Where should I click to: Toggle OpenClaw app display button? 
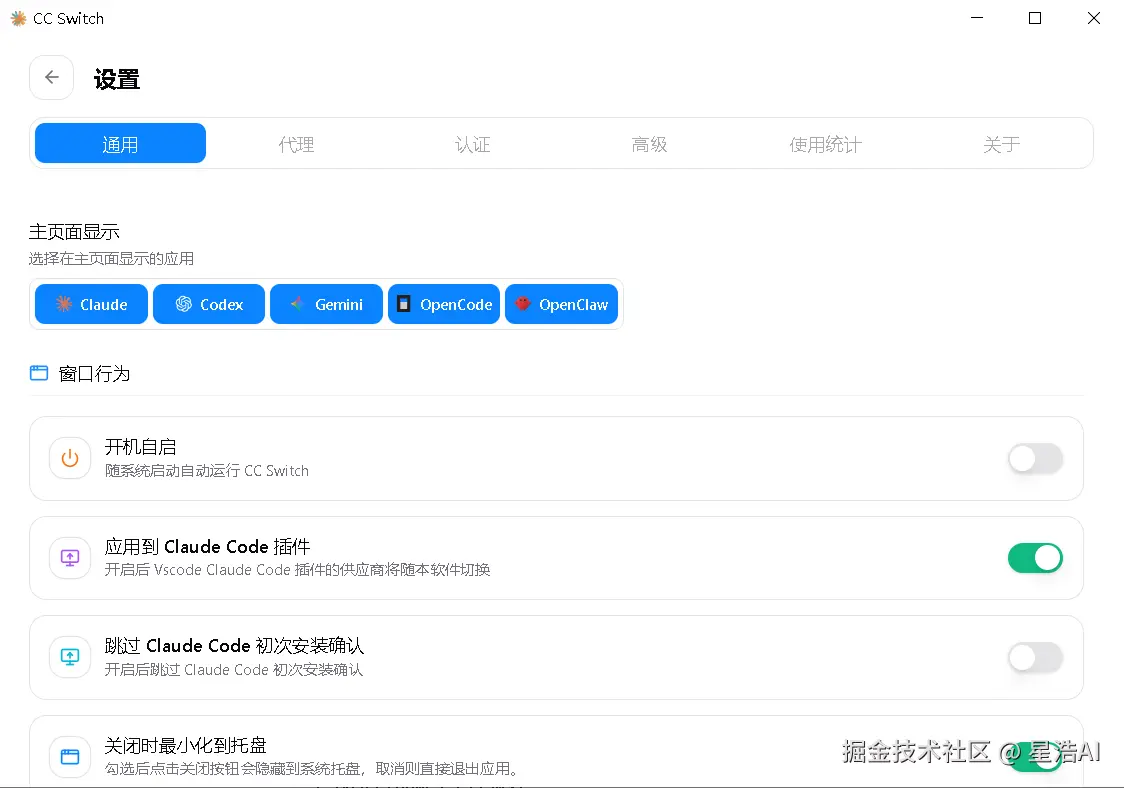pyautogui.click(x=561, y=304)
